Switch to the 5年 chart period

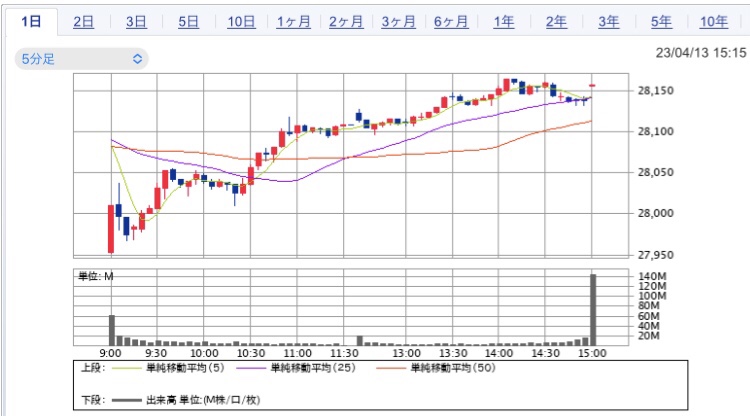coord(661,22)
